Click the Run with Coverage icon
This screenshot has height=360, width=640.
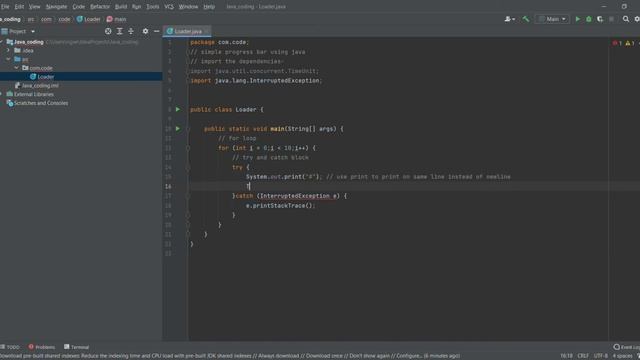tap(600, 19)
